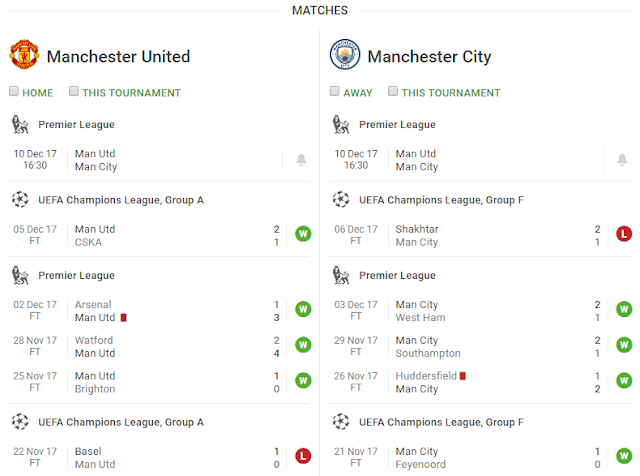Click the Champions League Group A ball icon
Image resolution: width=640 pixels, height=476 pixels.
pyautogui.click(x=19, y=200)
